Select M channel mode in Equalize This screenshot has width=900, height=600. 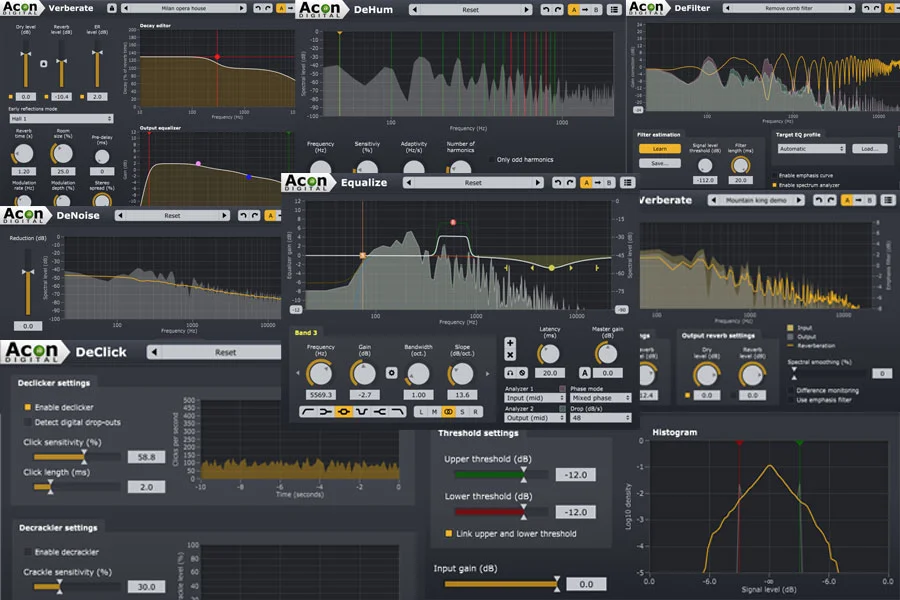(x=435, y=412)
